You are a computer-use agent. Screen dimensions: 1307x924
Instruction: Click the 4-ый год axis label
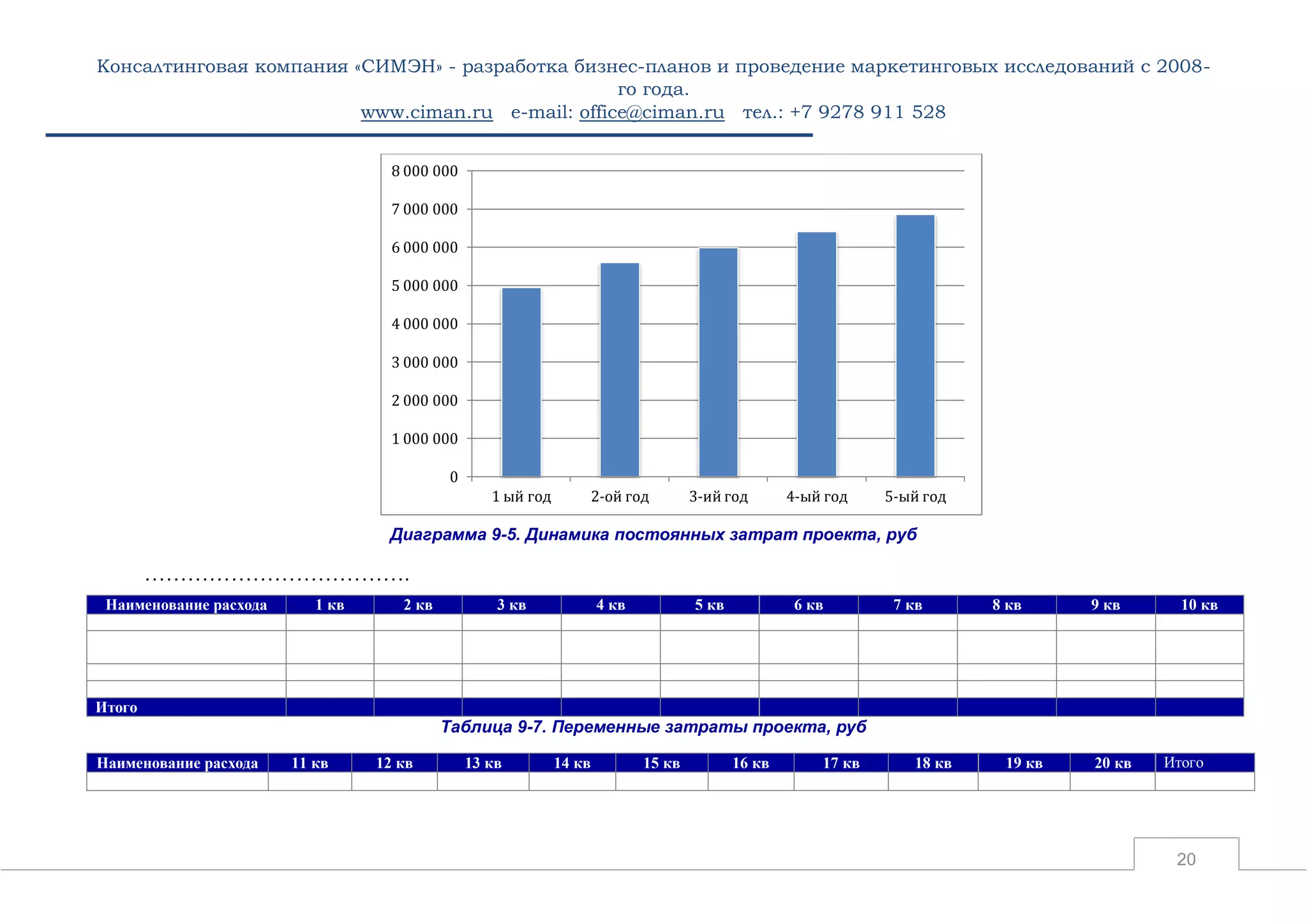click(x=817, y=496)
